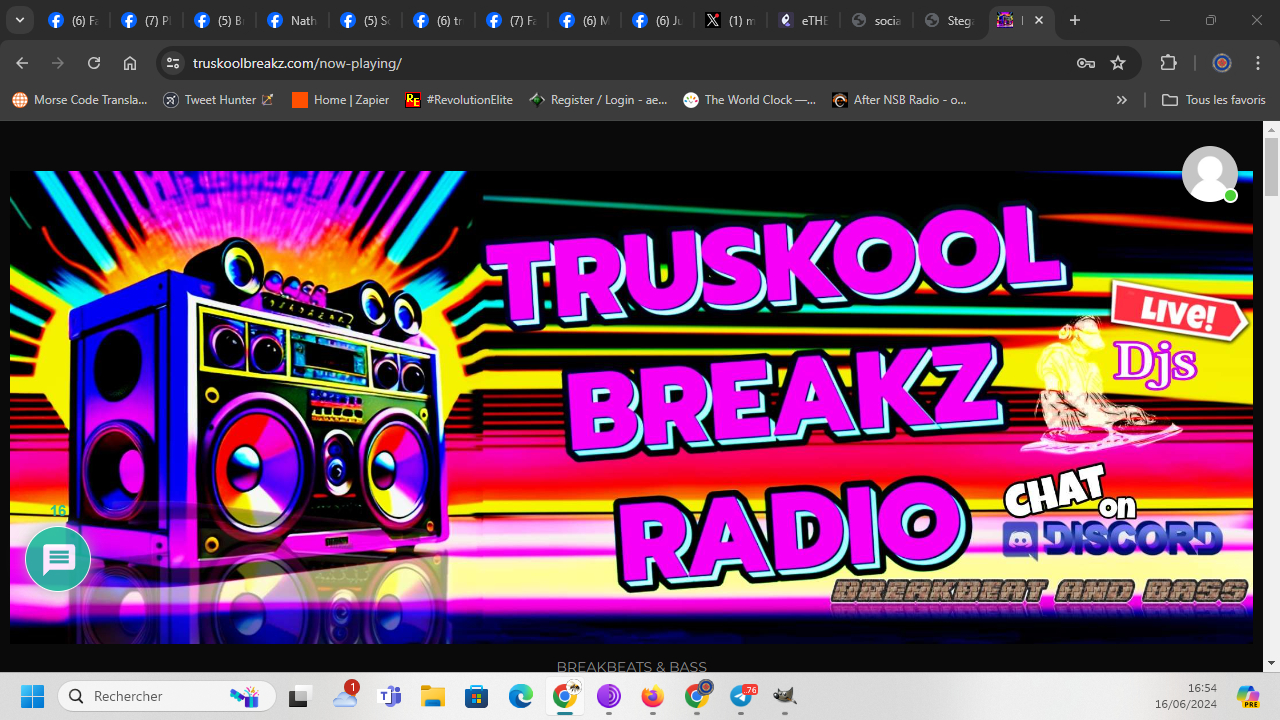
Task: Switch to the socia tab
Action: [875, 20]
